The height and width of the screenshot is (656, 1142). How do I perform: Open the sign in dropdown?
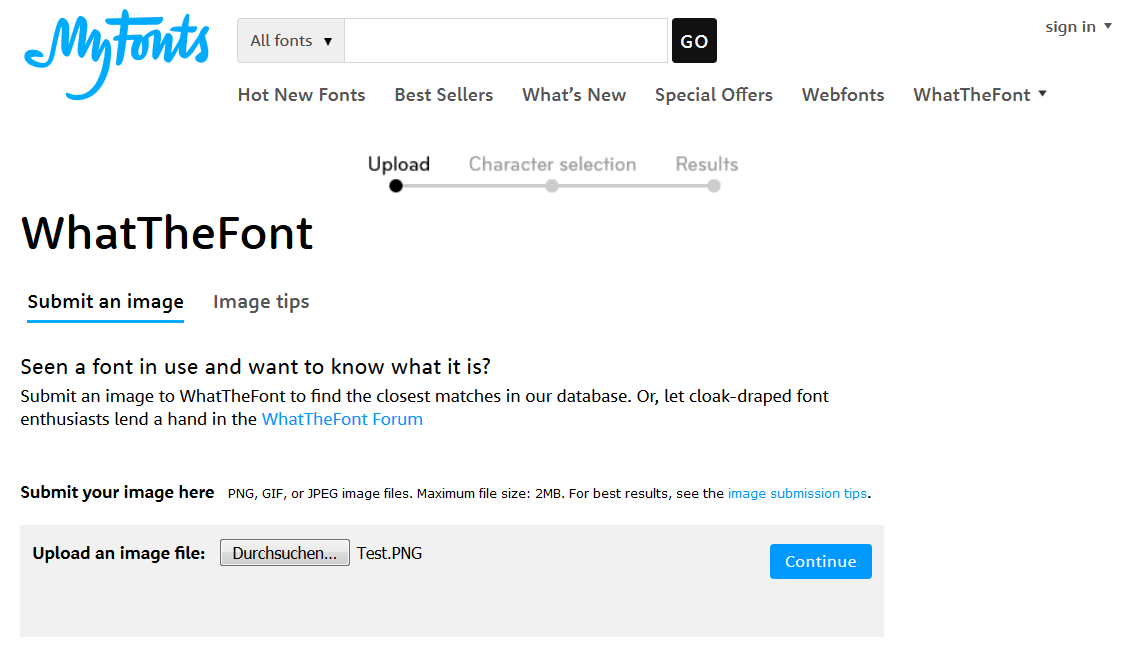[1078, 27]
